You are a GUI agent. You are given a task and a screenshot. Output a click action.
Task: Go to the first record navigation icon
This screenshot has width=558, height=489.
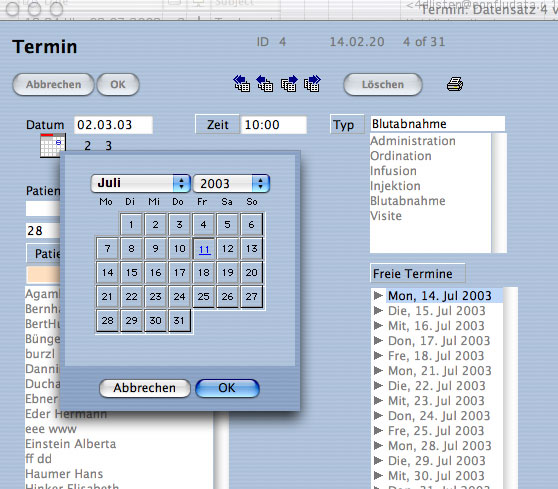pos(242,84)
